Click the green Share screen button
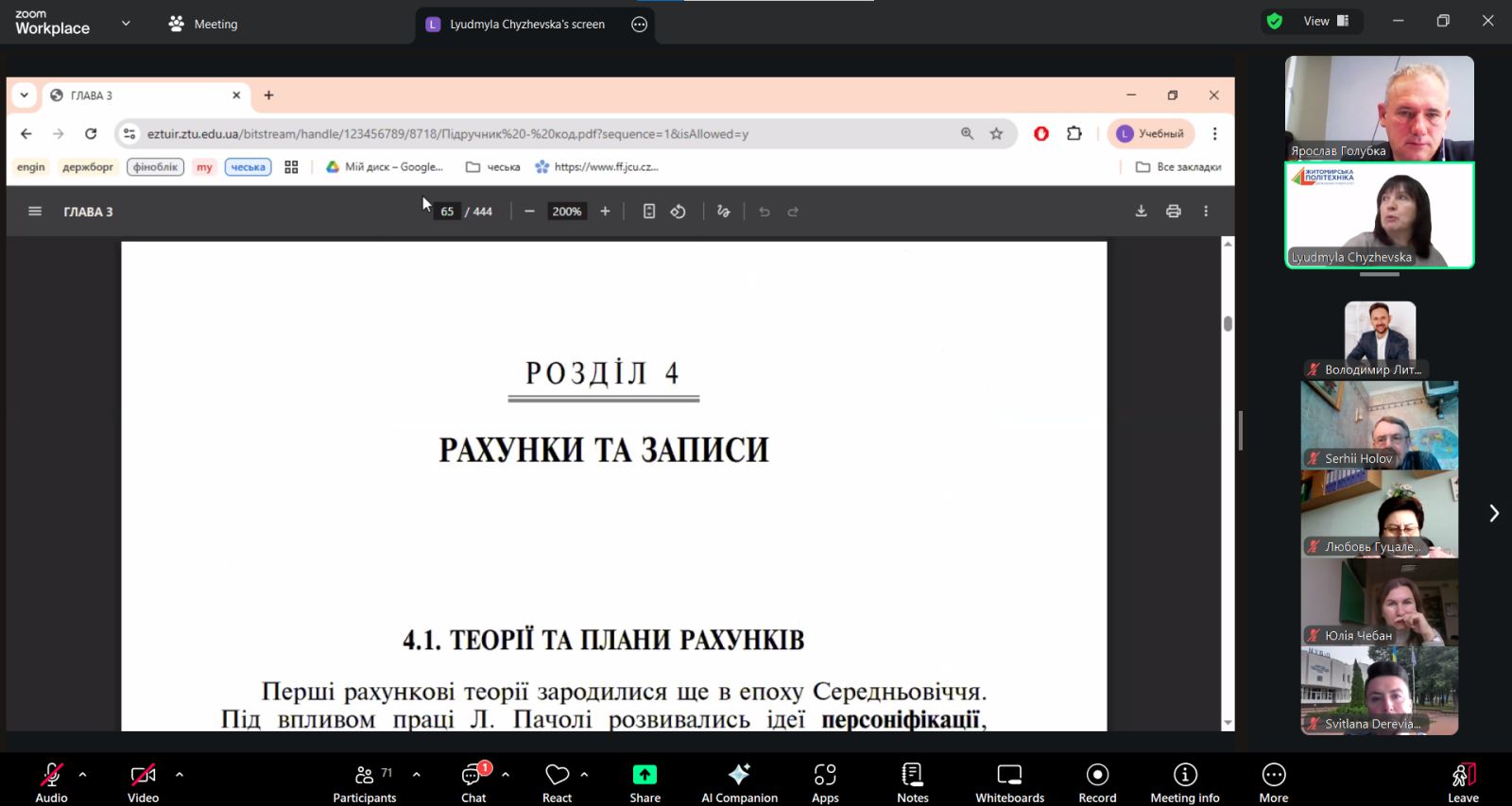The height and width of the screenshot is (806, 1512). click(x=644, y=782)
